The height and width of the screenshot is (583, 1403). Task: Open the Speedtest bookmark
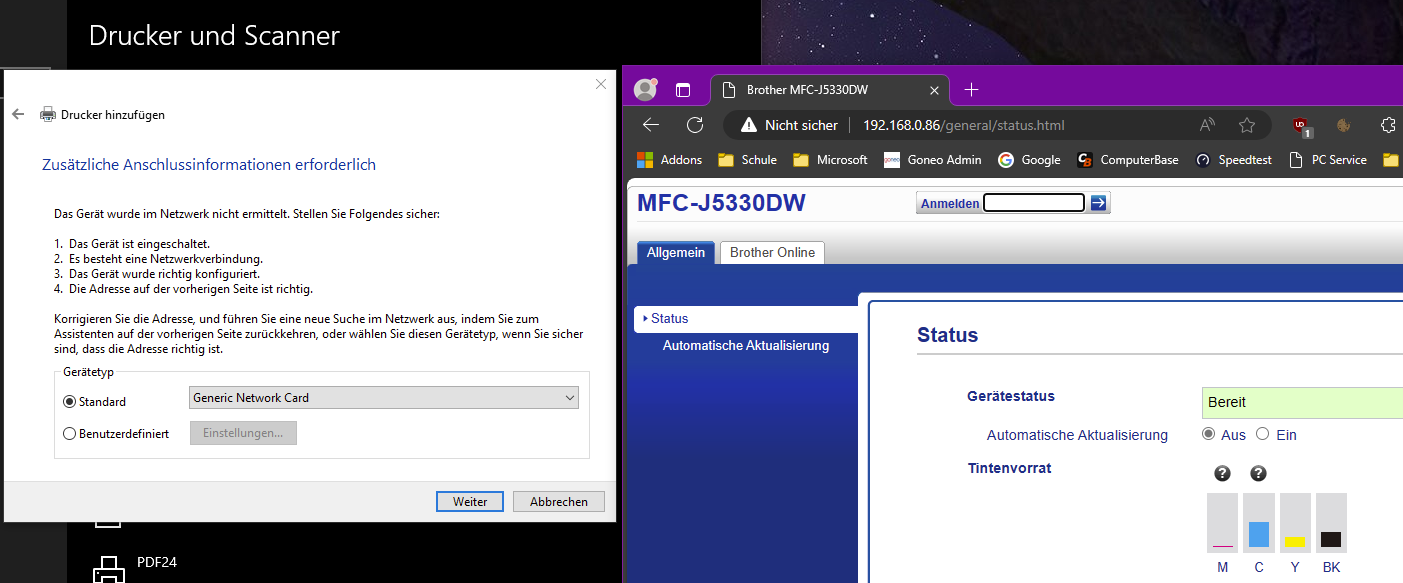coord(1233,160)
